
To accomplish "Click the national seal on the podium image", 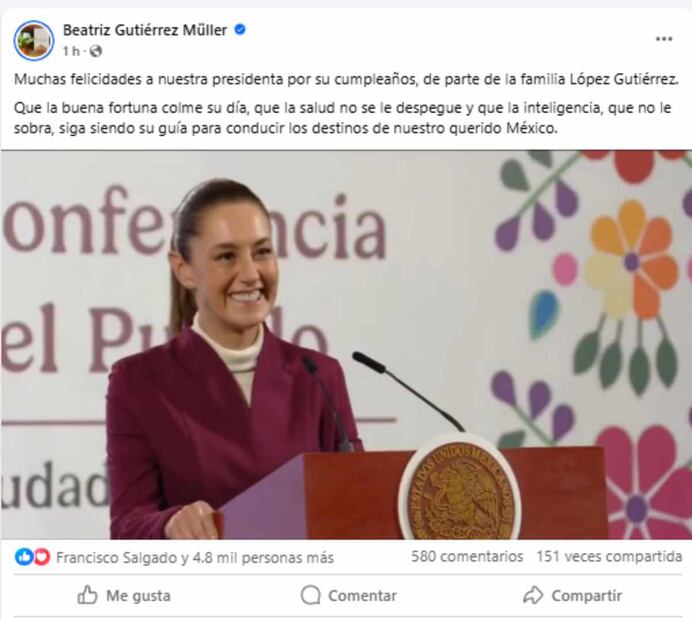I will click(x=459, y=488).
